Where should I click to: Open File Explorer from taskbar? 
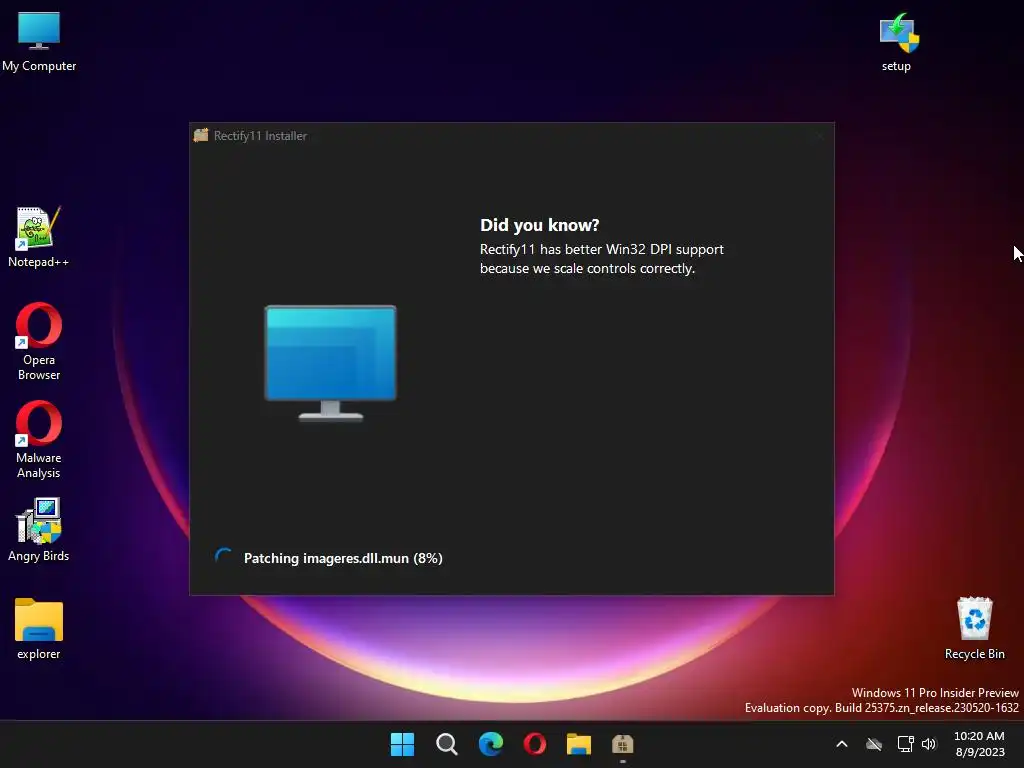pos(579,744)
